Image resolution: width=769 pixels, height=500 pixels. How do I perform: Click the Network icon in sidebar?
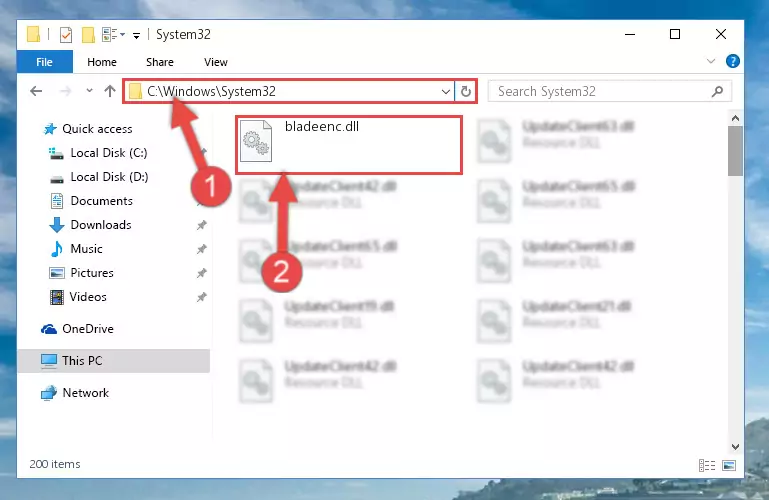point(49,393)
